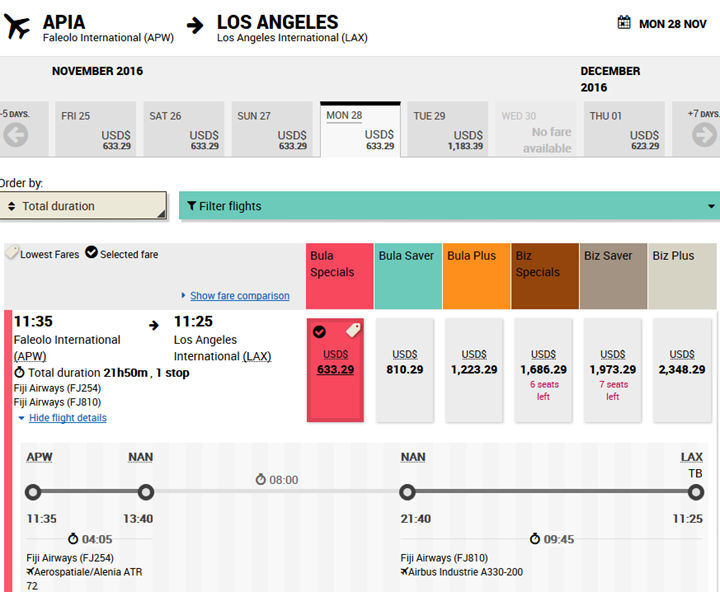This screenshot has height=592, width=720.
Task: Click the NAN departure stop marker at 21:40
Action: point(406,492)
